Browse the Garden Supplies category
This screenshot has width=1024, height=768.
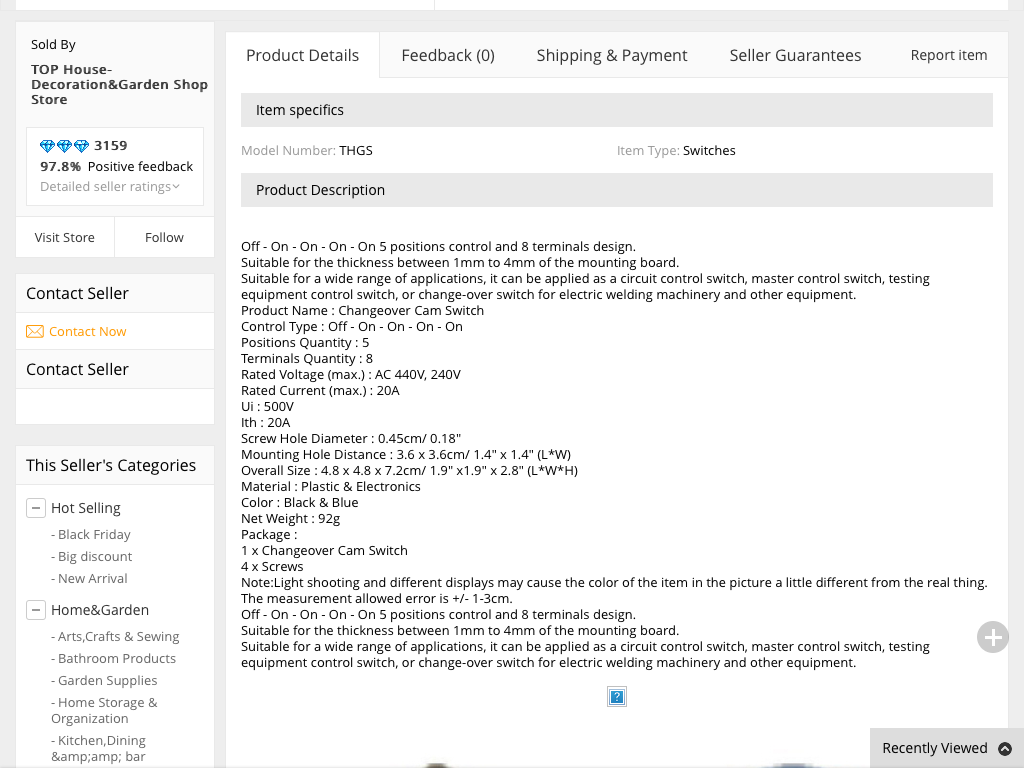pyautogui.click(x=107, y=681)
